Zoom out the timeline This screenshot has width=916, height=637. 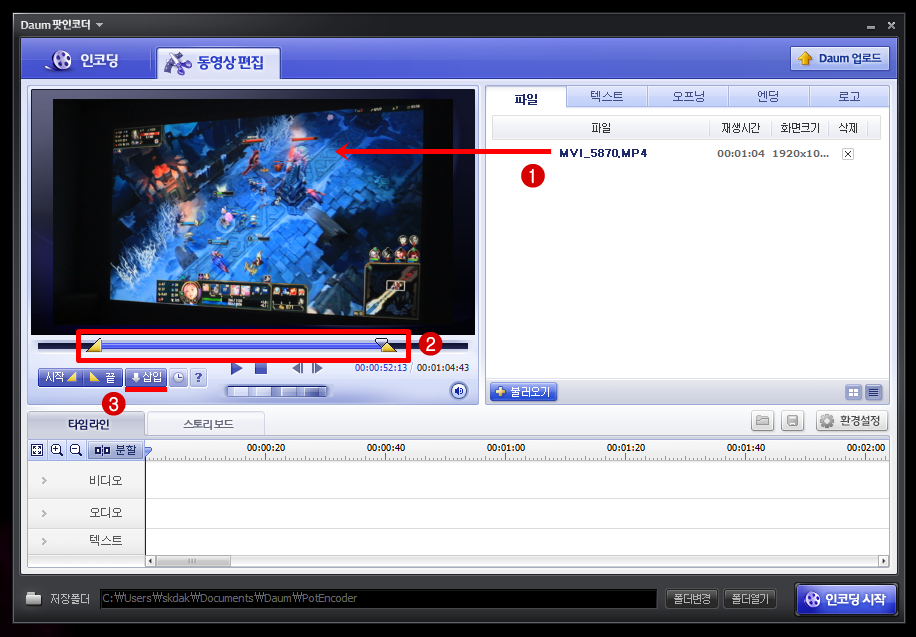click(76, 450)
